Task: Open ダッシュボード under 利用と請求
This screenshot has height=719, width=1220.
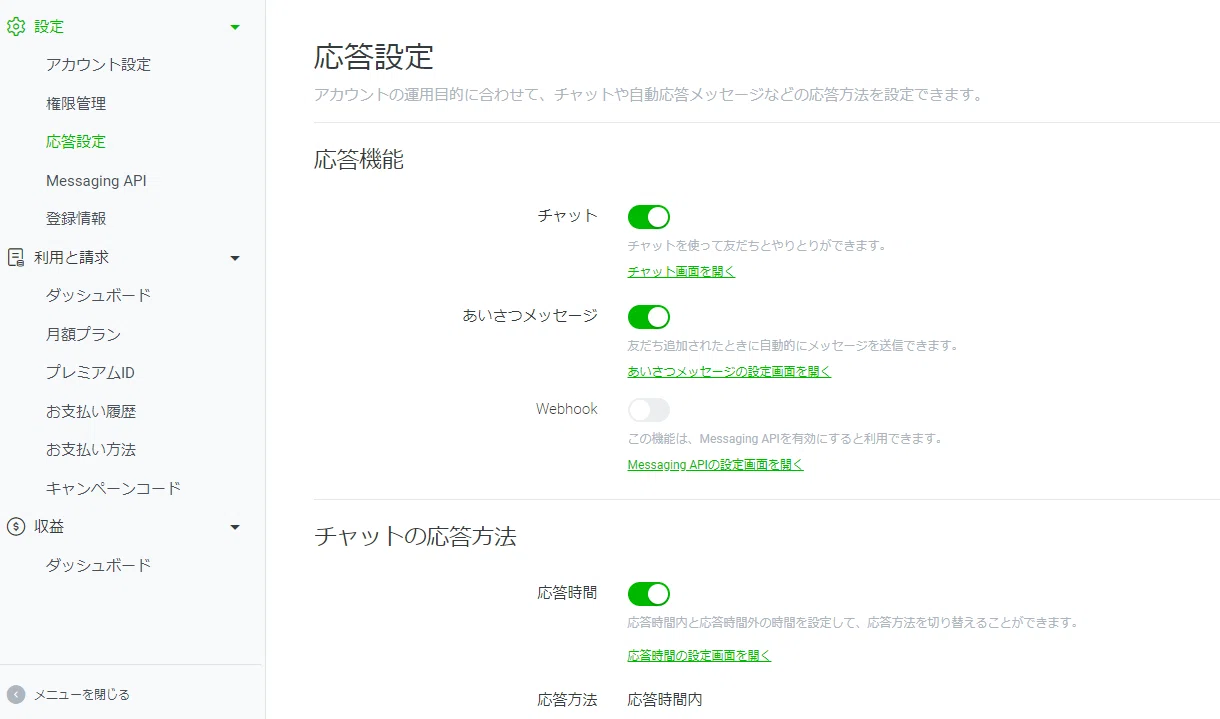Action: click(x=98, y=296)
